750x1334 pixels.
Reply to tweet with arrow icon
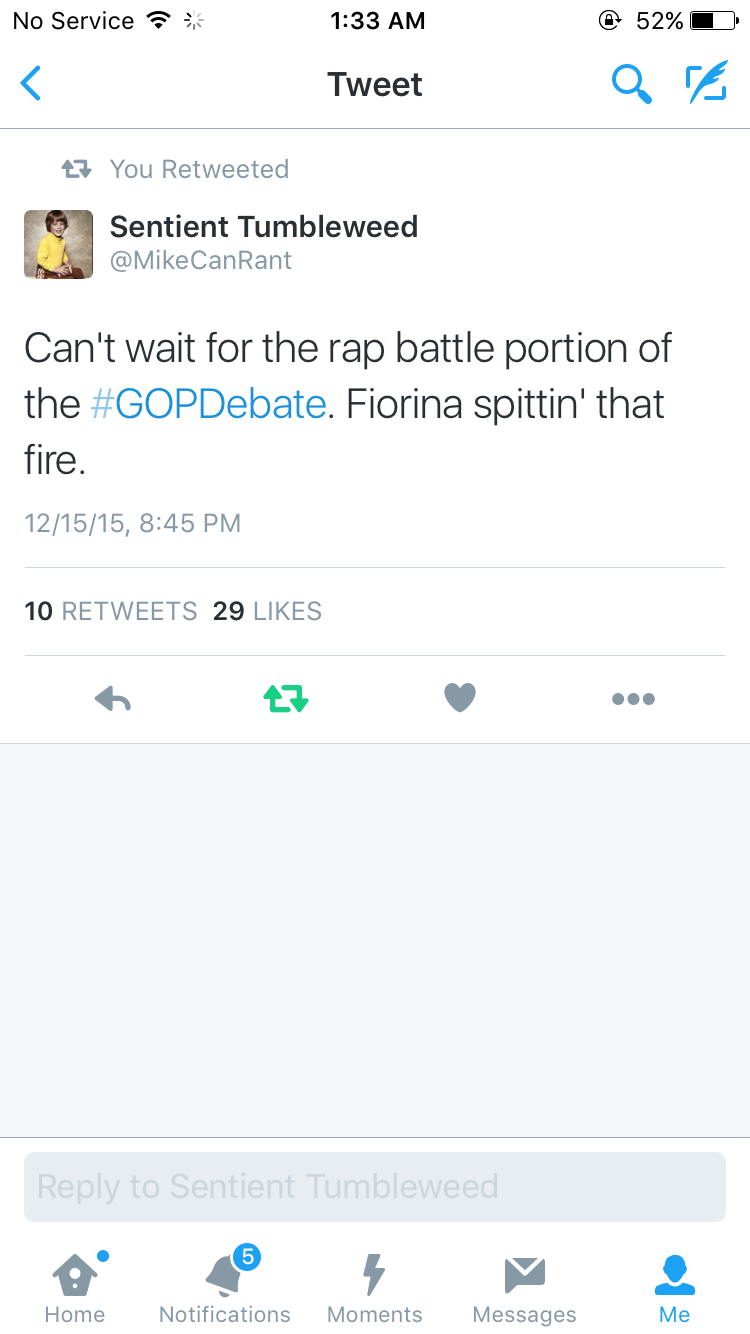[113, 699]
